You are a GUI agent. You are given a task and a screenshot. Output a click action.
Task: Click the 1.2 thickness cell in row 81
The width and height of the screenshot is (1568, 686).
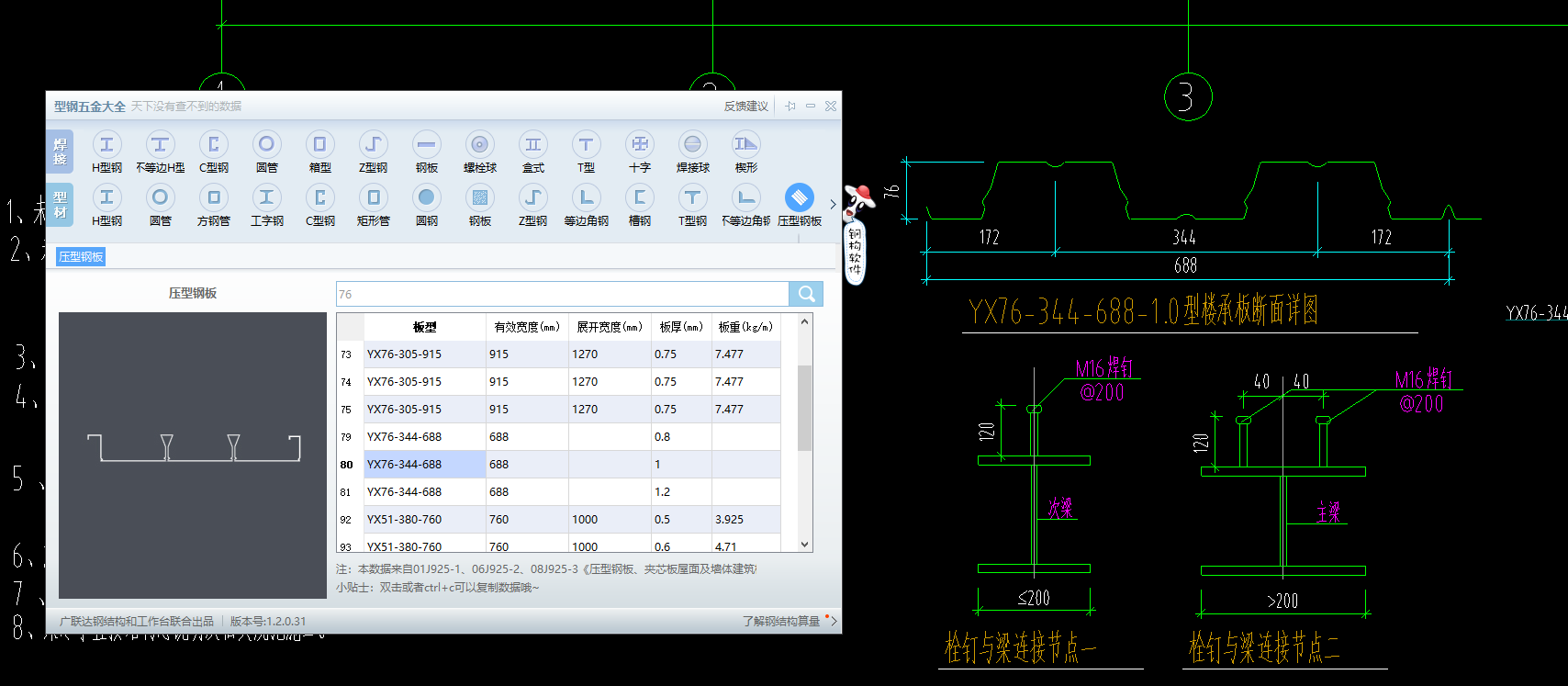pos(681,492)
